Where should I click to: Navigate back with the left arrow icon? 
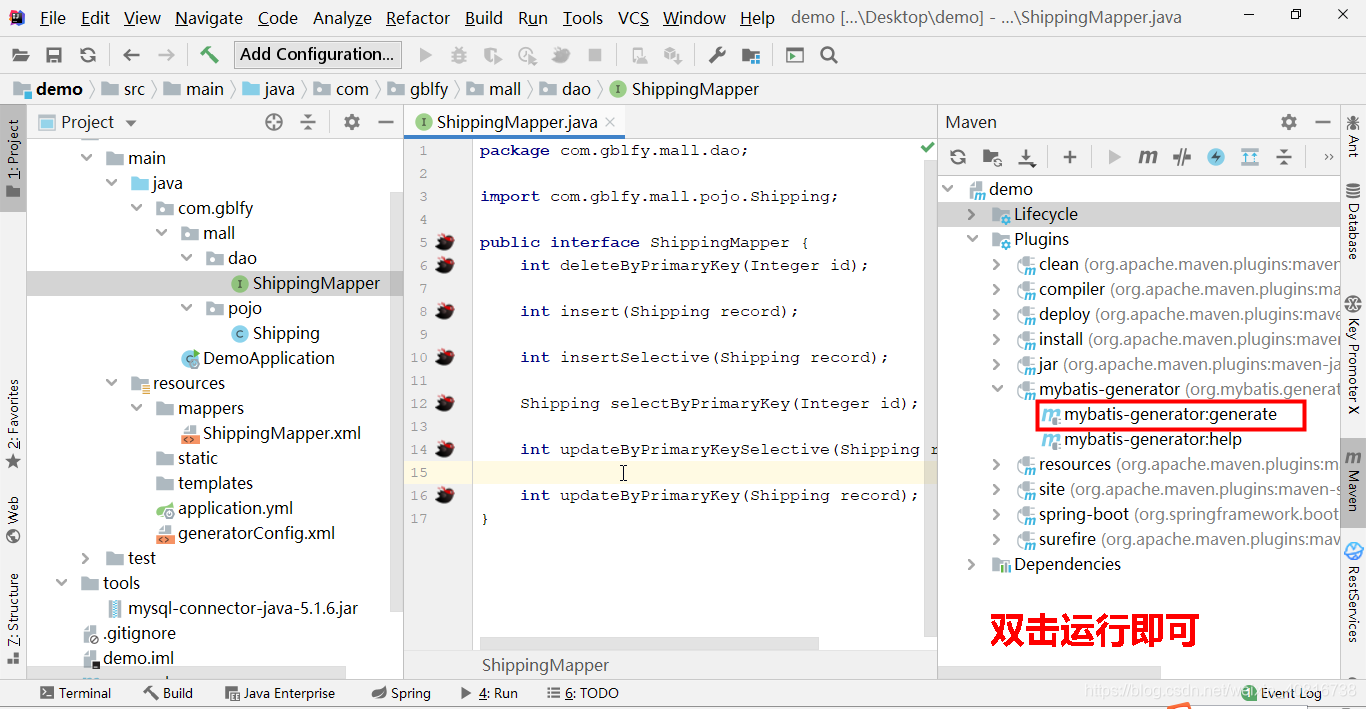coord(131,55)
